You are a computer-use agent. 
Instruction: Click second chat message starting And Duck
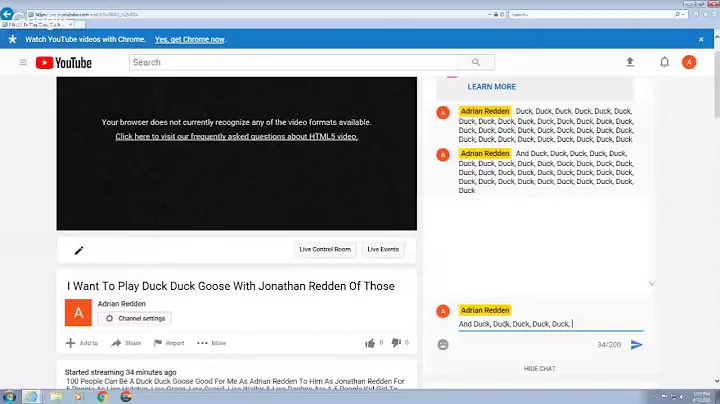[546, 172]
